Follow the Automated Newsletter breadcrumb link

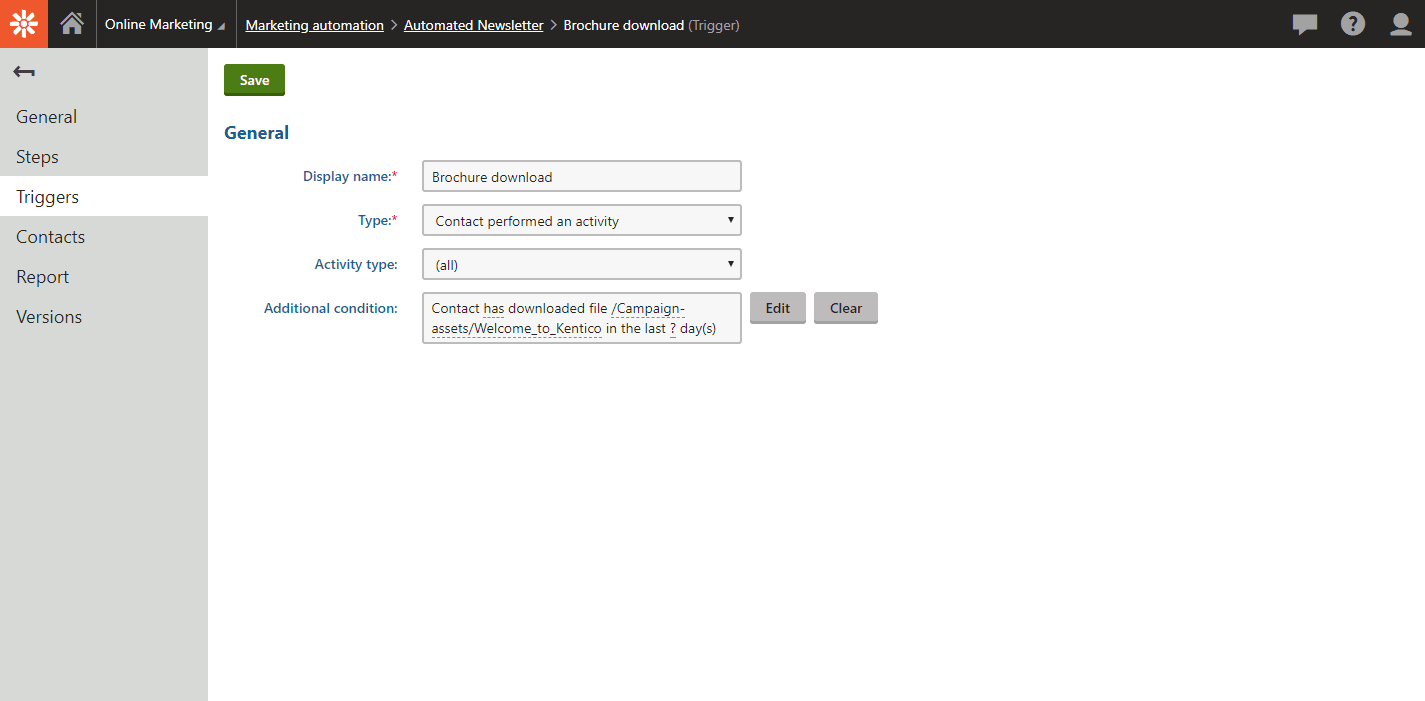(474, 25)
